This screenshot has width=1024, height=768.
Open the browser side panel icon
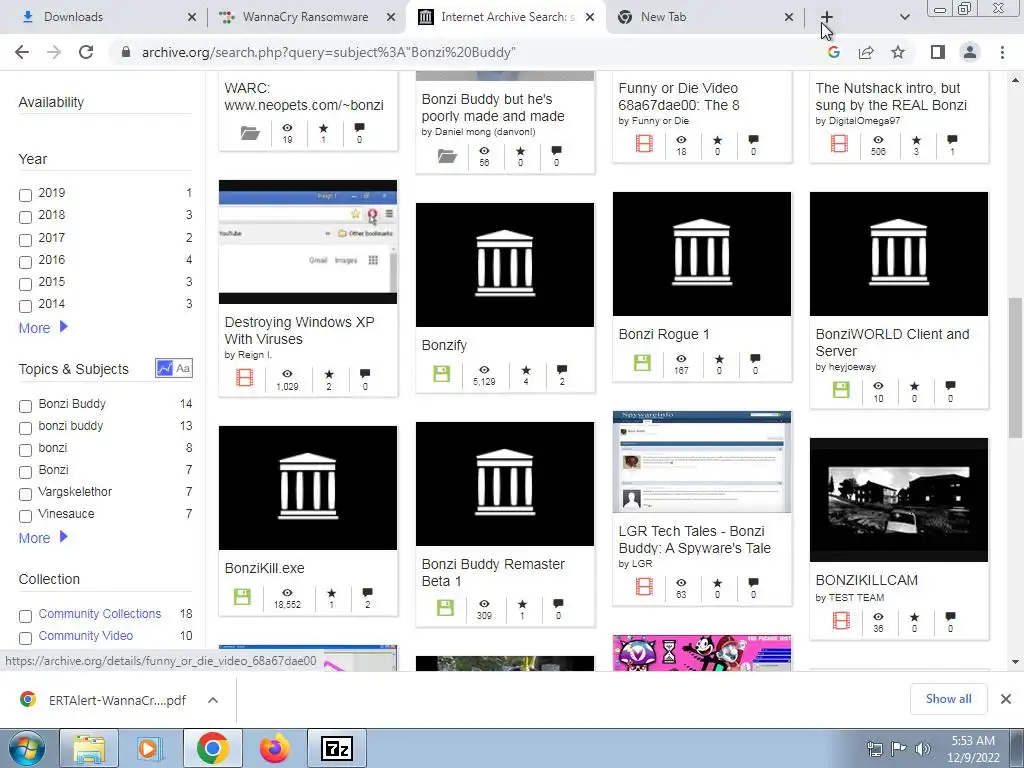pos(937,52)
